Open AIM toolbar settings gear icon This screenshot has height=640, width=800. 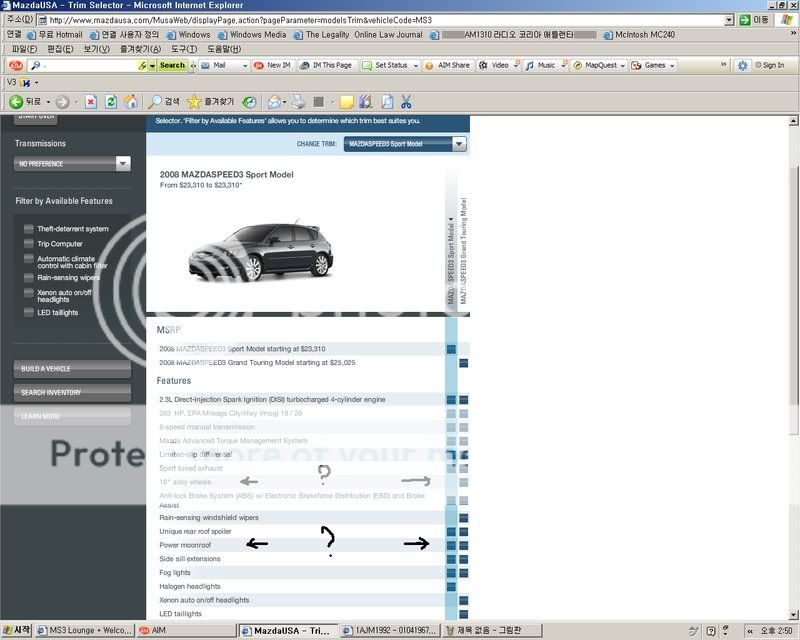[742, 65]
